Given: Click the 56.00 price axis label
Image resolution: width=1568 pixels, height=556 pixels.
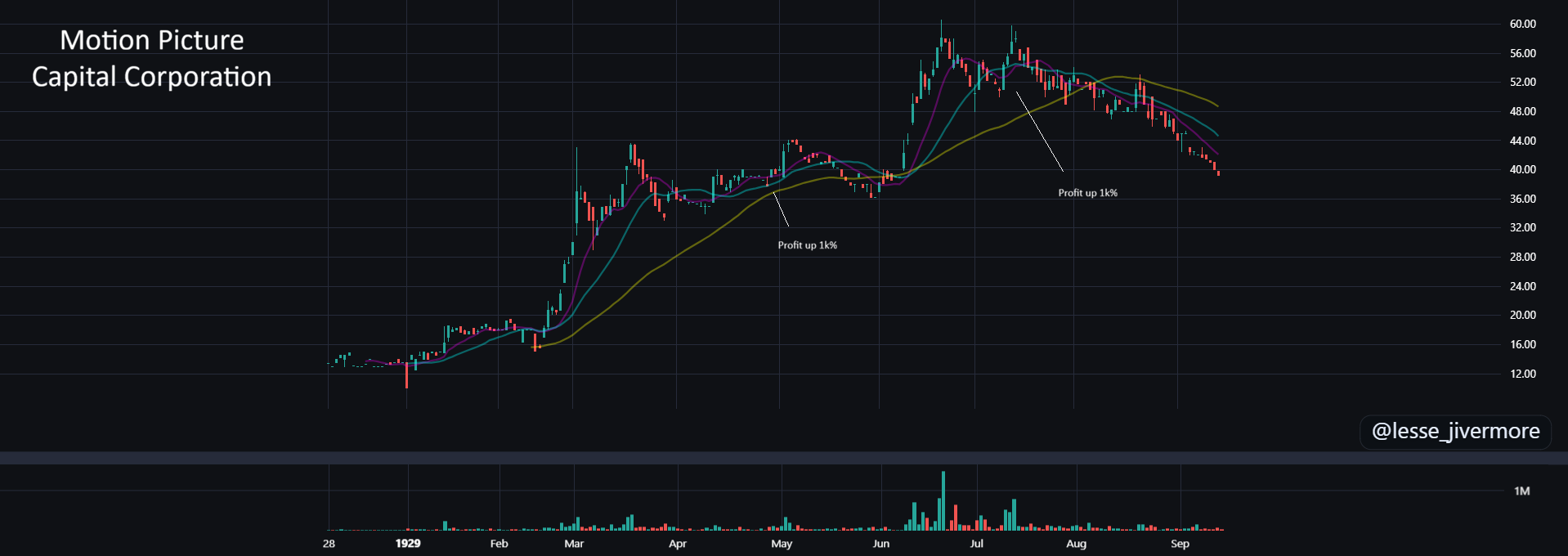Looking at the screenshot, I should coord(1522,53).
